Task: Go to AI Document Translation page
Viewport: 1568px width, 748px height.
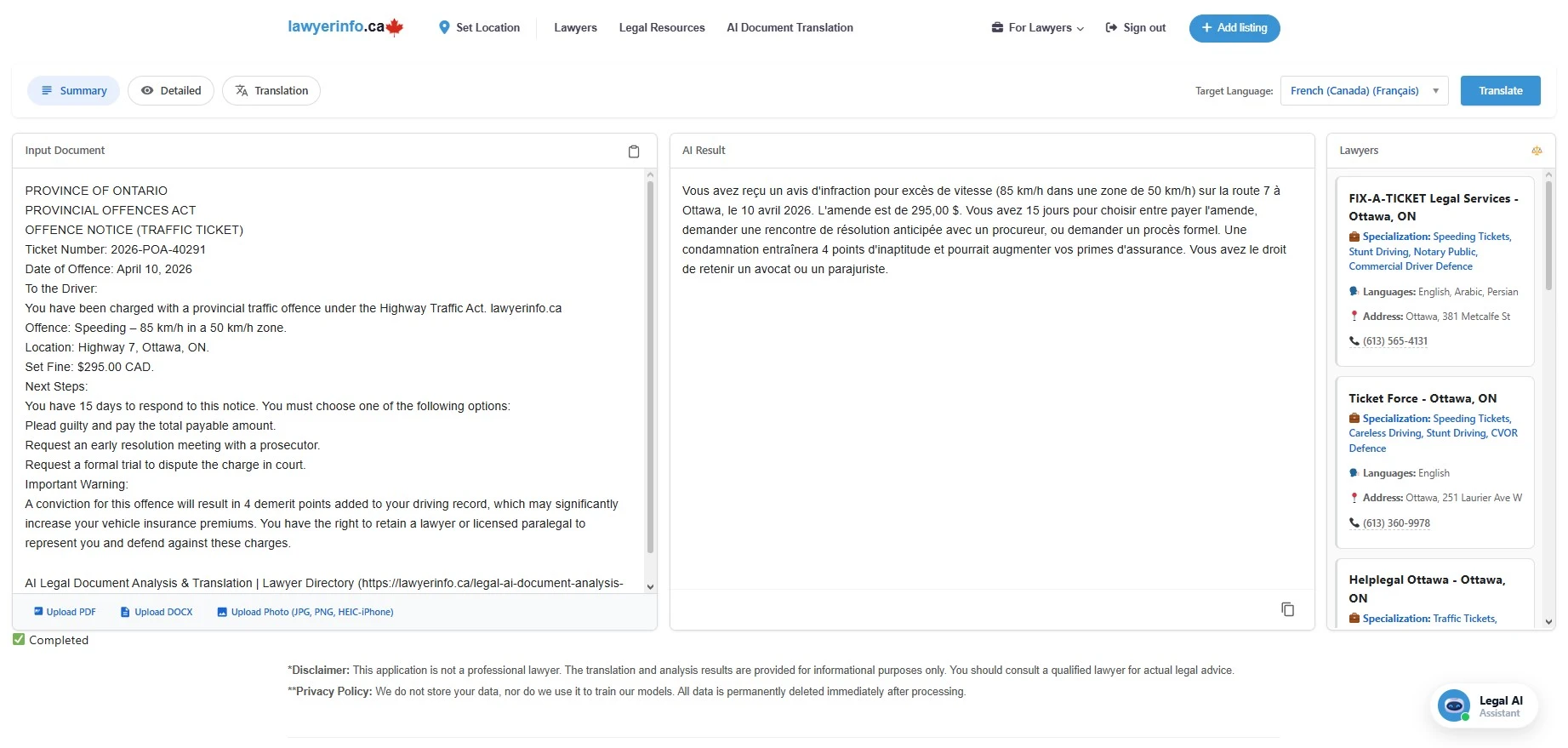Action: pyautogui.click(x=790, y=28)
